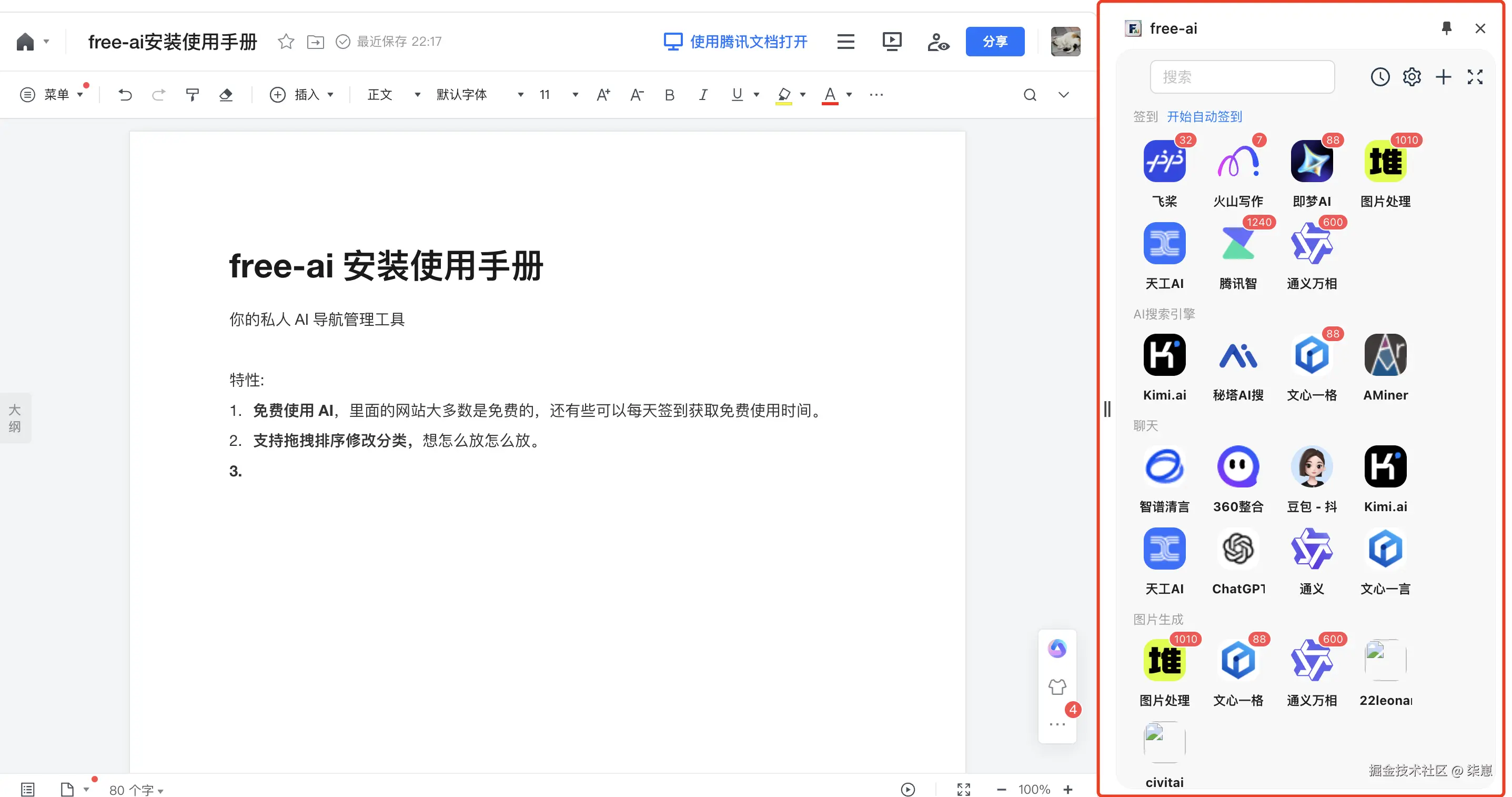The image size is (1512, 797).
Task: Pin the free-ai panel
Action: pos(1446,28)
